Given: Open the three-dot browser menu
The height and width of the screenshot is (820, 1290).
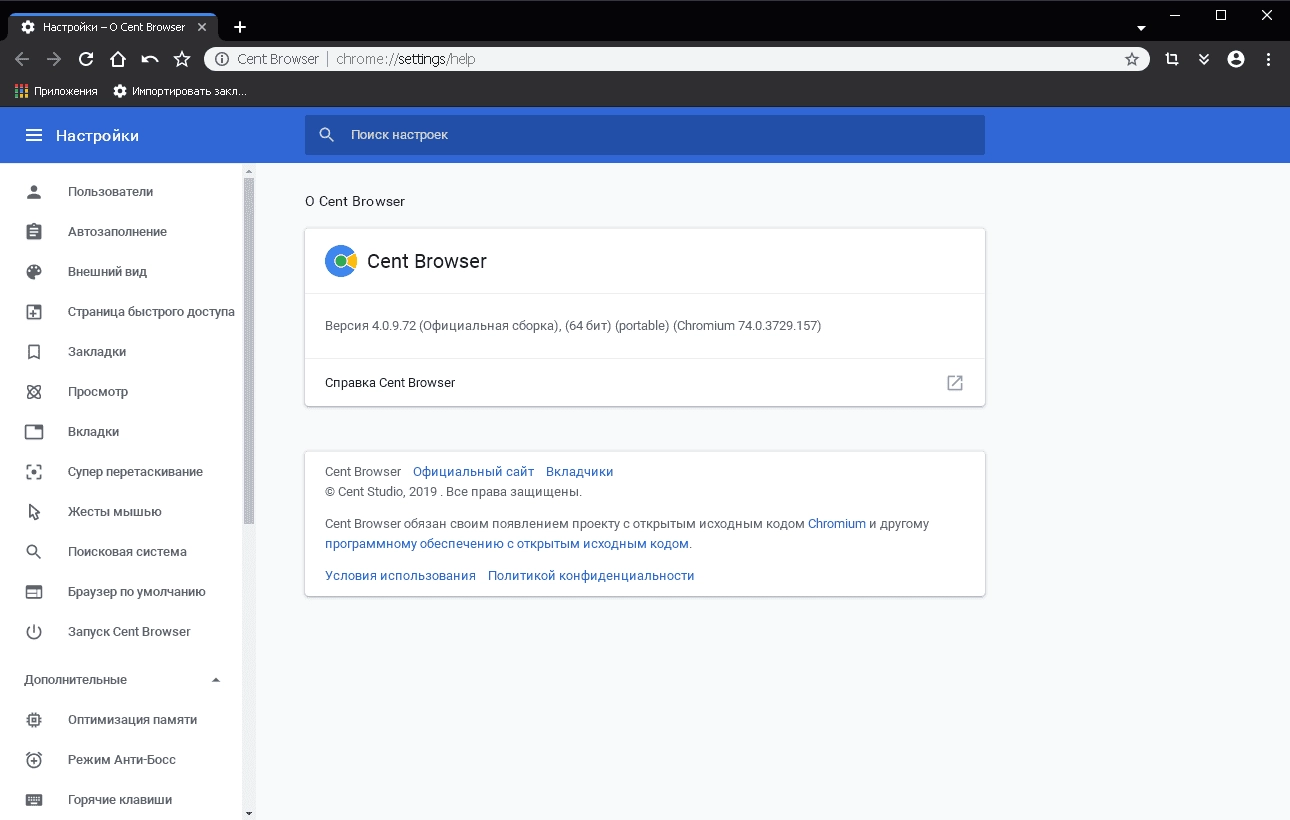Looking at the screenshot, I should [x=1268, y=59].
